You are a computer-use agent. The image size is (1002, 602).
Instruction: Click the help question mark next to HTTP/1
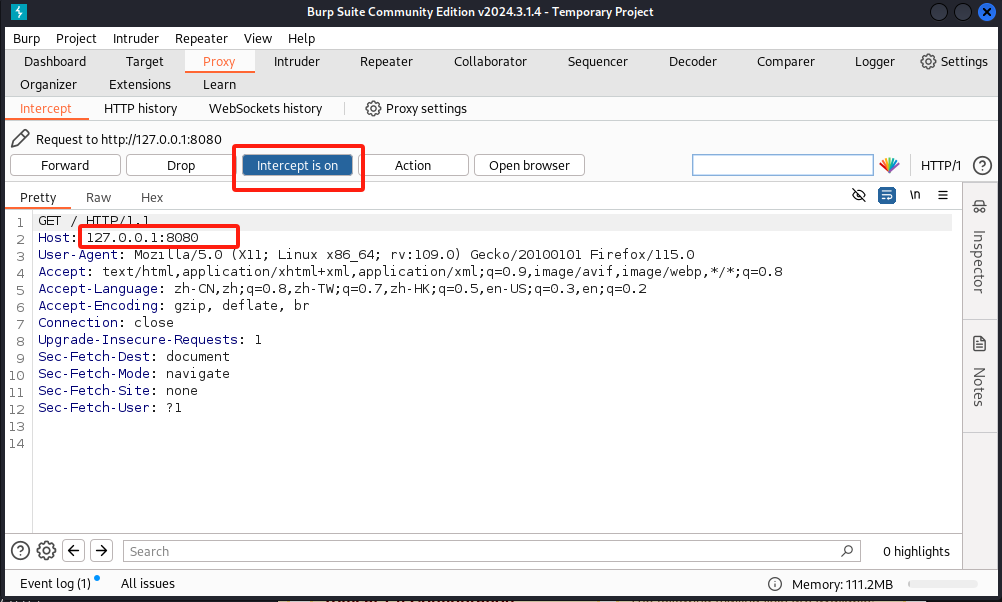[982, 166]
